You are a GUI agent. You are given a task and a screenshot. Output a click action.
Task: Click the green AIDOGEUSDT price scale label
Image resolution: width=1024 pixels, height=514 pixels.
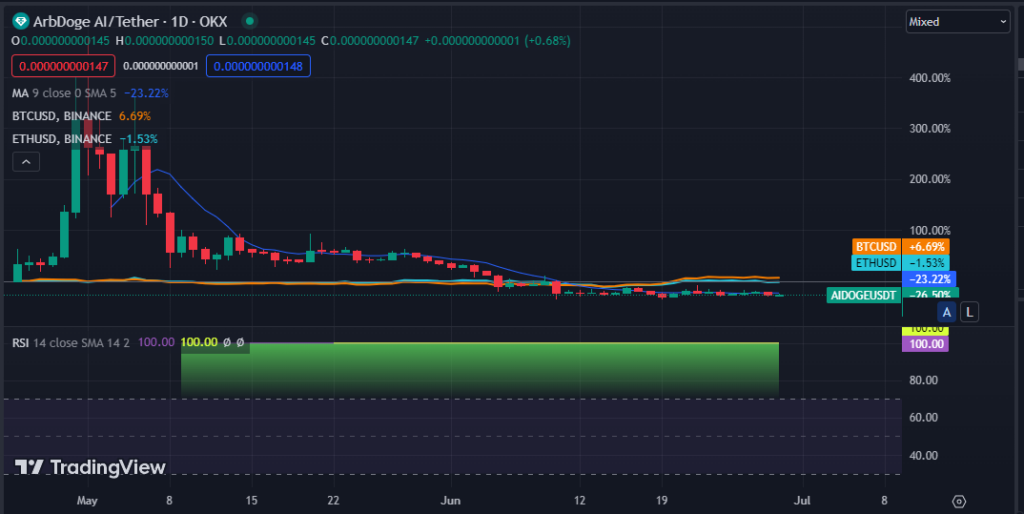coord(863,295)
